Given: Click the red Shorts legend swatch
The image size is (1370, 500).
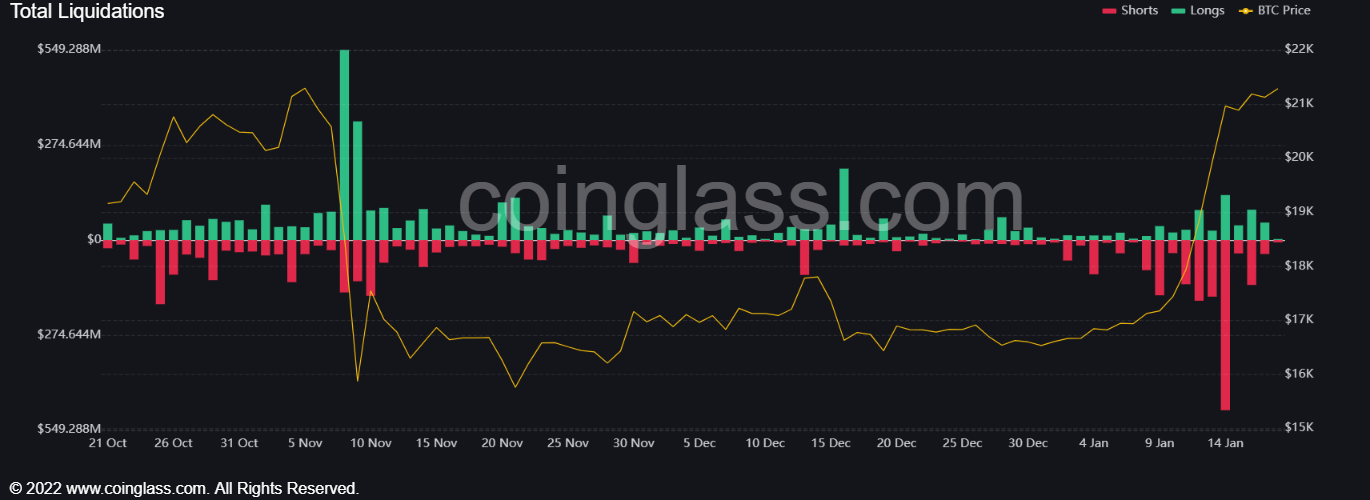Looking at the screenshot, I should [1108, 11].
